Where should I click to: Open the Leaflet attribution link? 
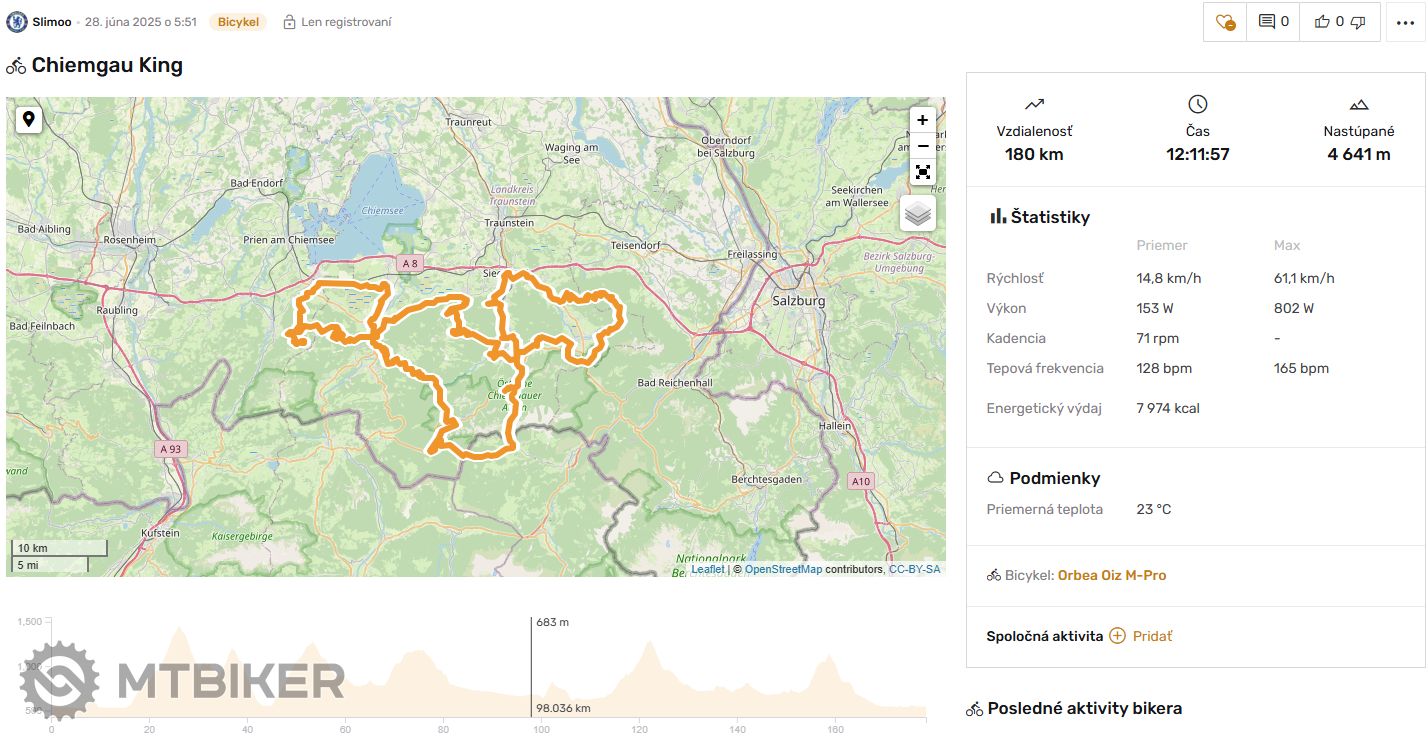[x=707, y=569]
